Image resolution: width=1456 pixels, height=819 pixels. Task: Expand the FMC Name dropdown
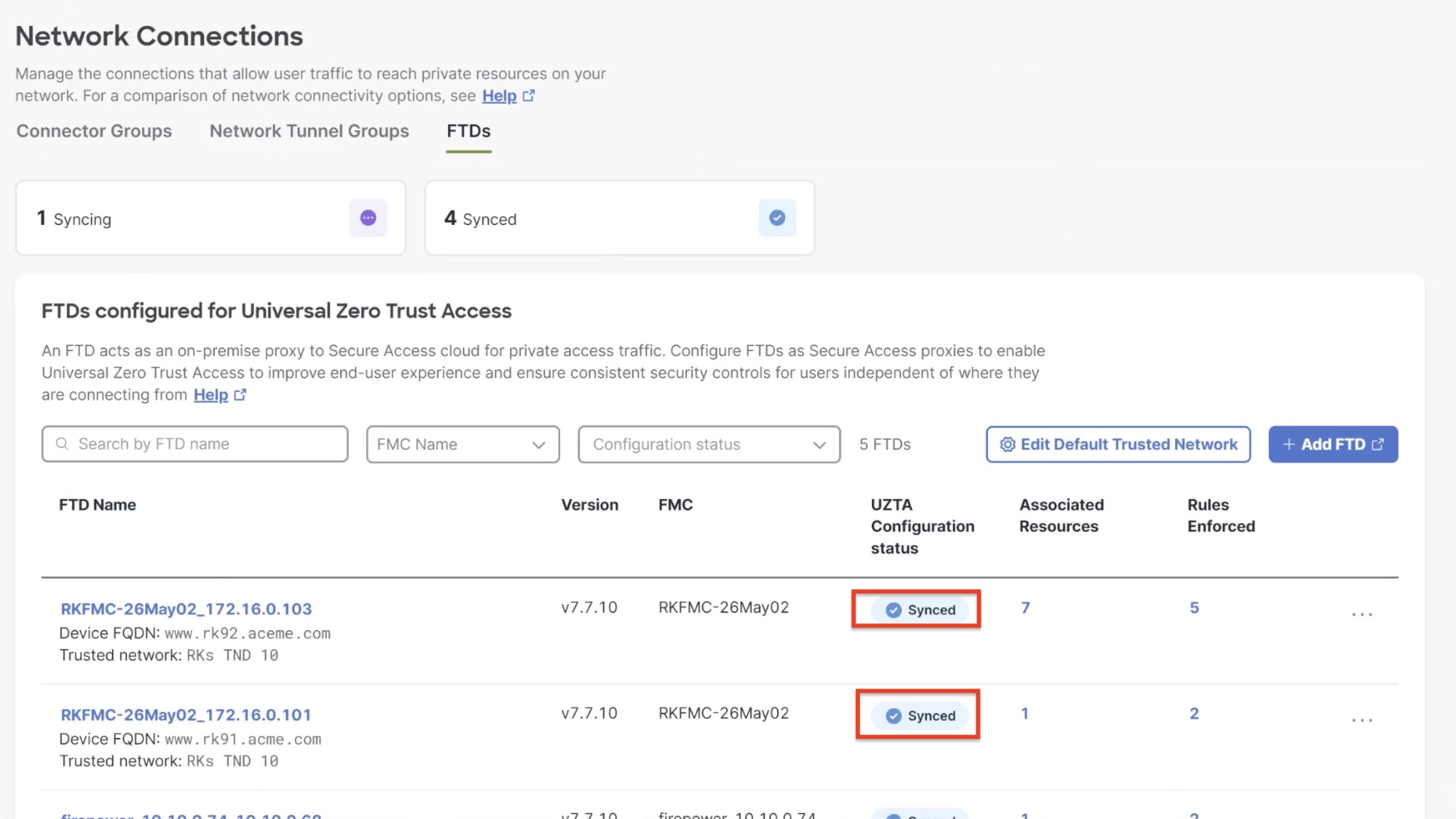click(462, 445)
